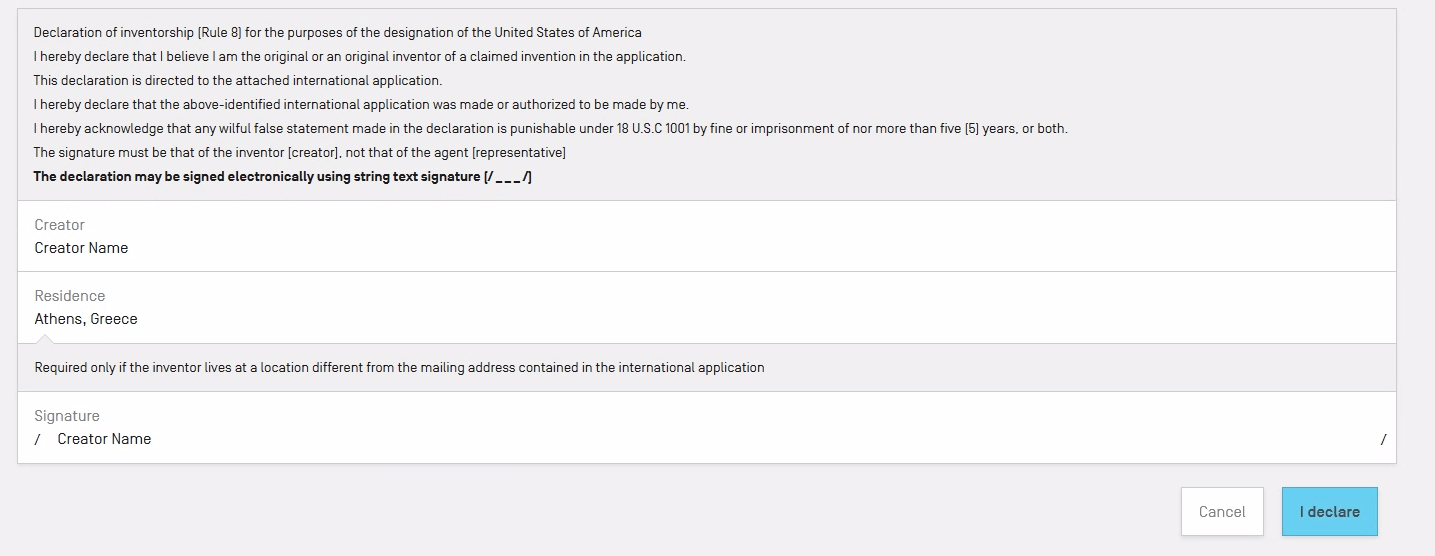Viewport: 1435px width, 556px height.
Task: Click the 'Creator' field label
Action: coord(59,225)
